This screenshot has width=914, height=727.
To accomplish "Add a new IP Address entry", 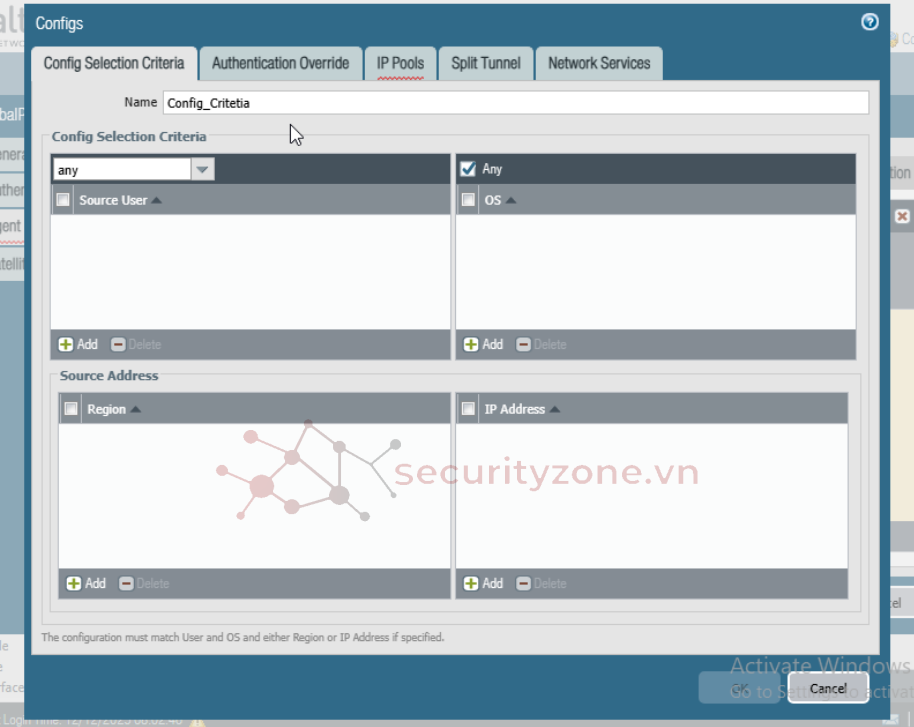I will [483, 583].
